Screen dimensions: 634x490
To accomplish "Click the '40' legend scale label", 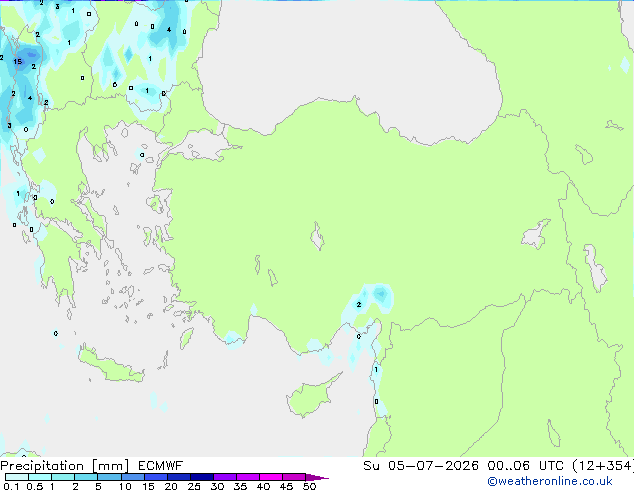I will tap(263, 486).
